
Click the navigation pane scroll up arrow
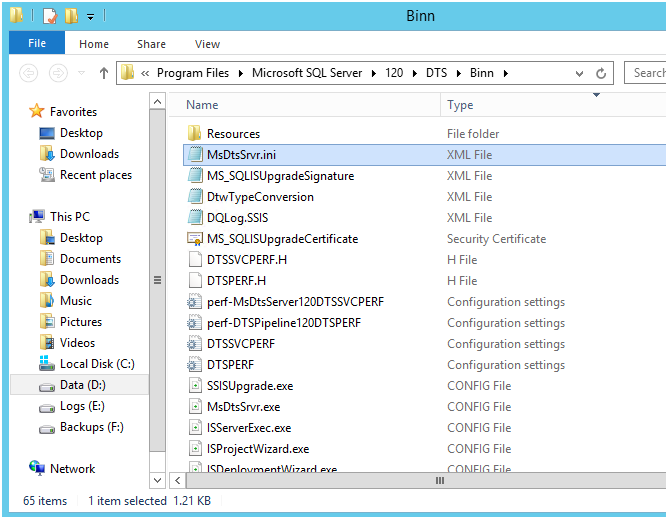point(157,101)
